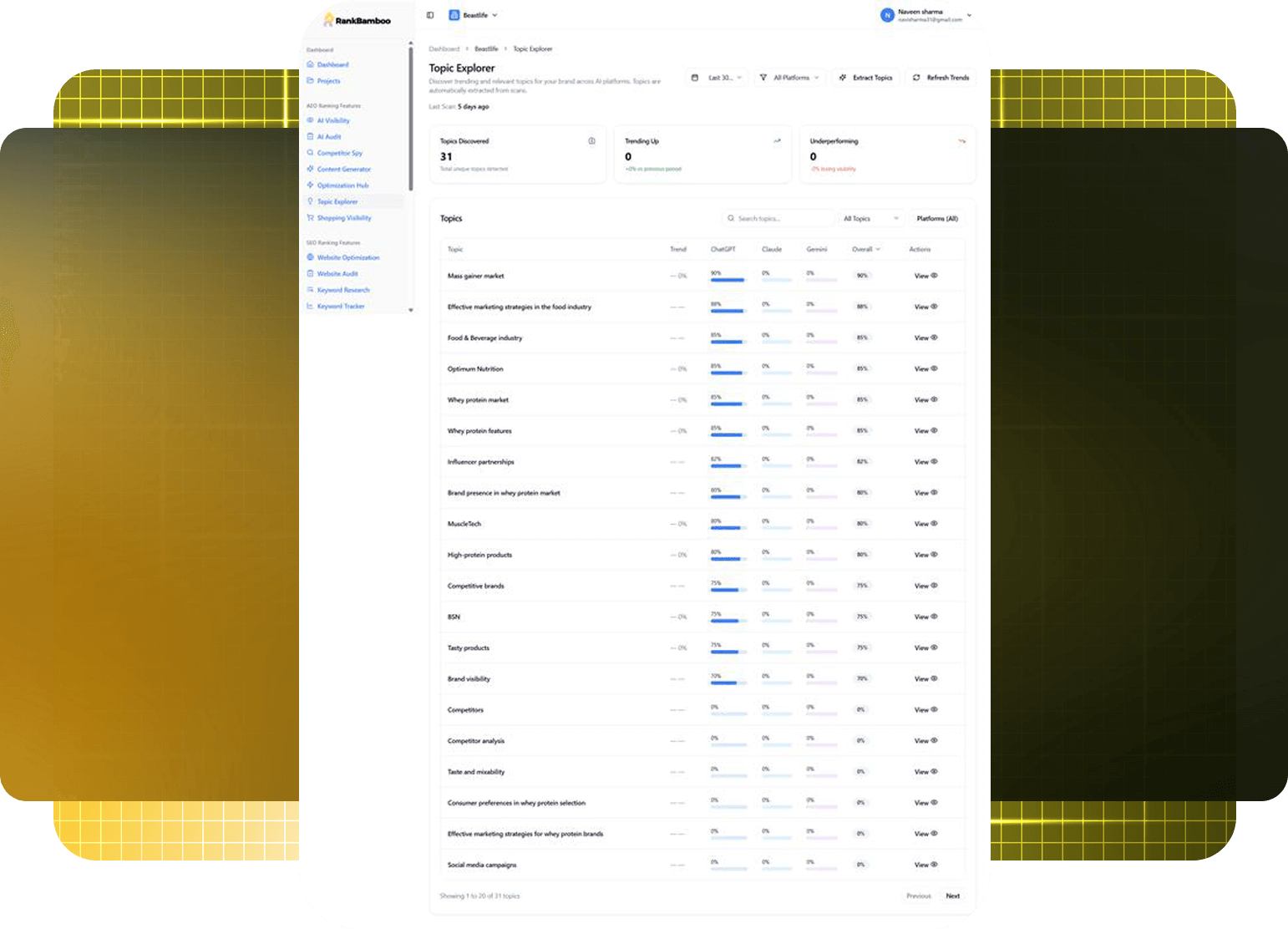Click the AI Visibility eye icon in sidebar
The height and width of the screenshot is (929, 1288).
(311, 120)
